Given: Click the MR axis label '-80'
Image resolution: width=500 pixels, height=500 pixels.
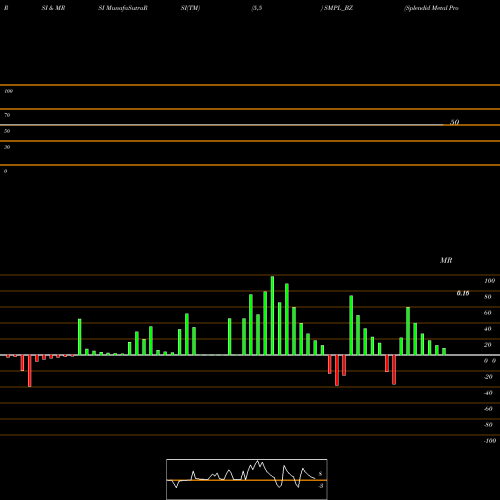Looking at the screenshot, I should 488,425.
